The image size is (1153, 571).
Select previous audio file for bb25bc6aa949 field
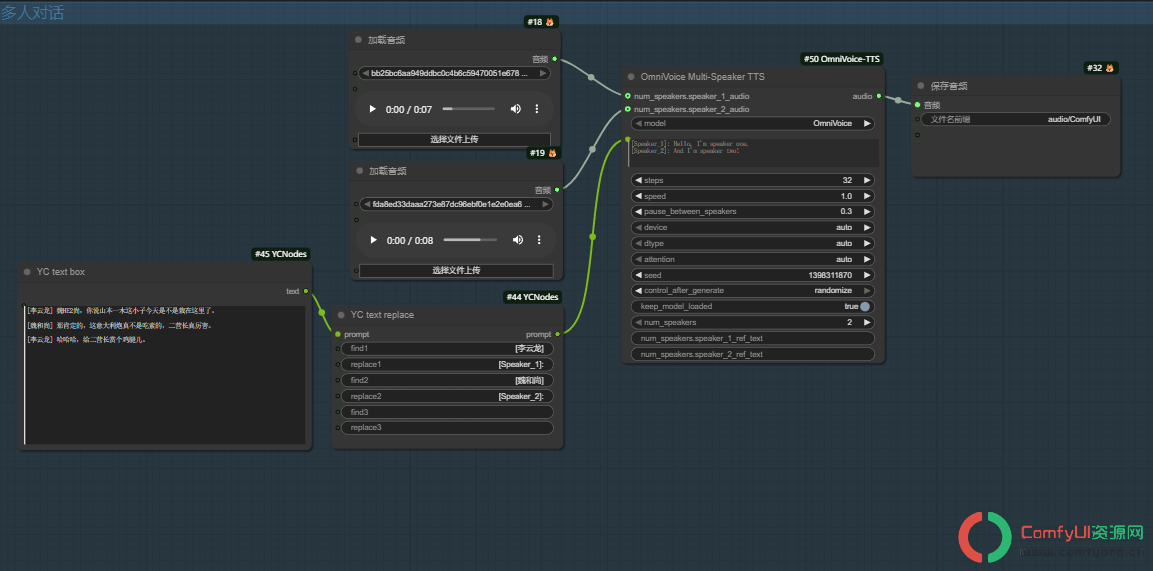pyautogui.click(x=365, y=73)
